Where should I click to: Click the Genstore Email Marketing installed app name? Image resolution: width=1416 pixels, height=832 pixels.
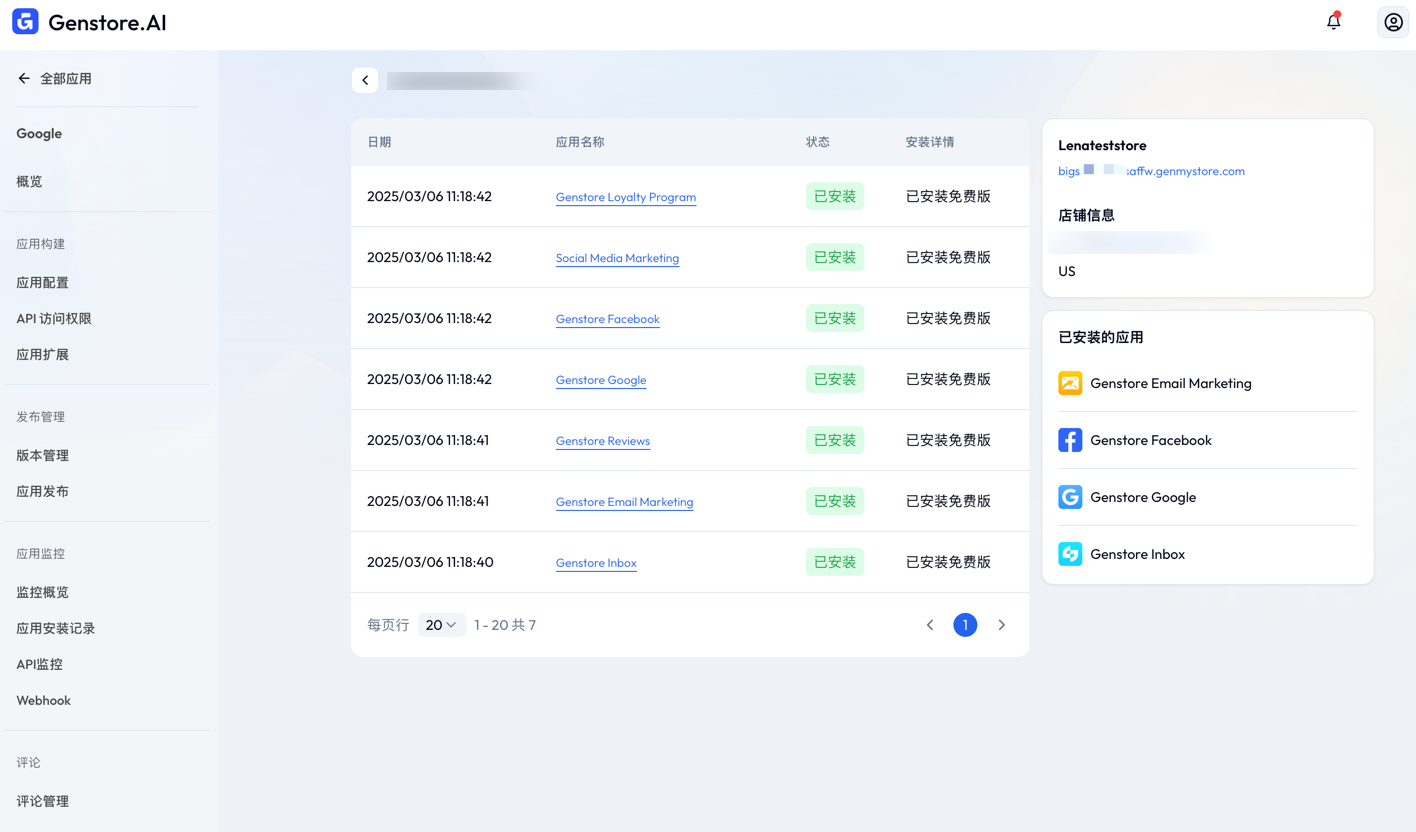tap(1171, 383)
